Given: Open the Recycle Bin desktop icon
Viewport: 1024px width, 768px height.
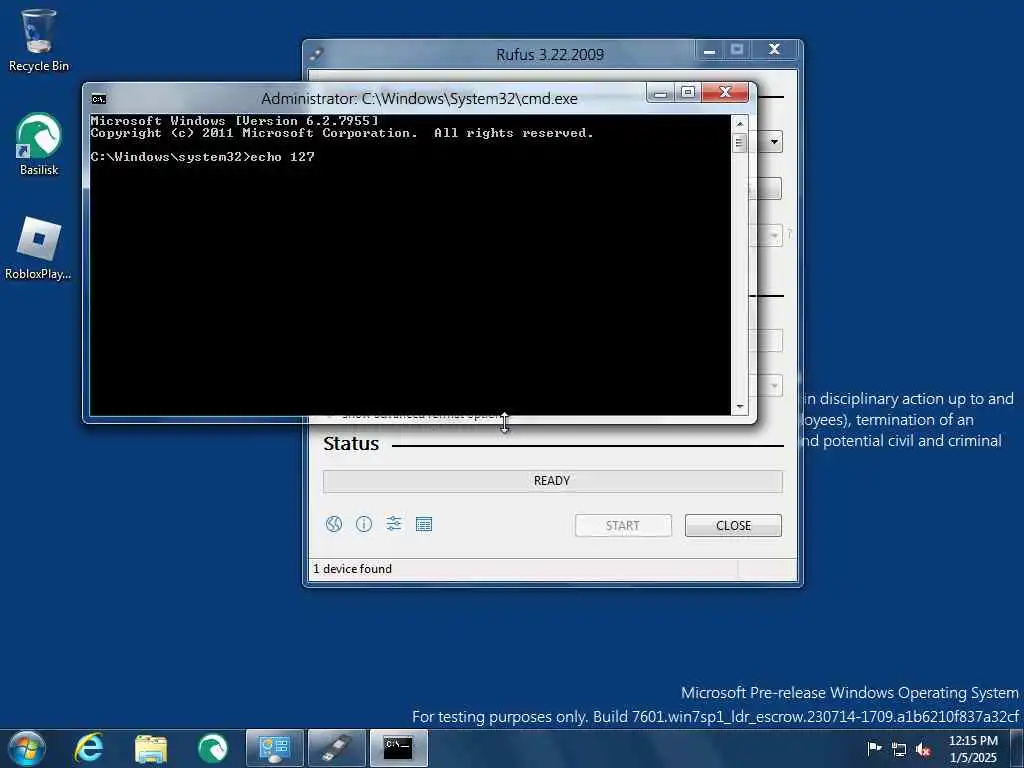Looking at the screenshot, I should pos(39,39).
